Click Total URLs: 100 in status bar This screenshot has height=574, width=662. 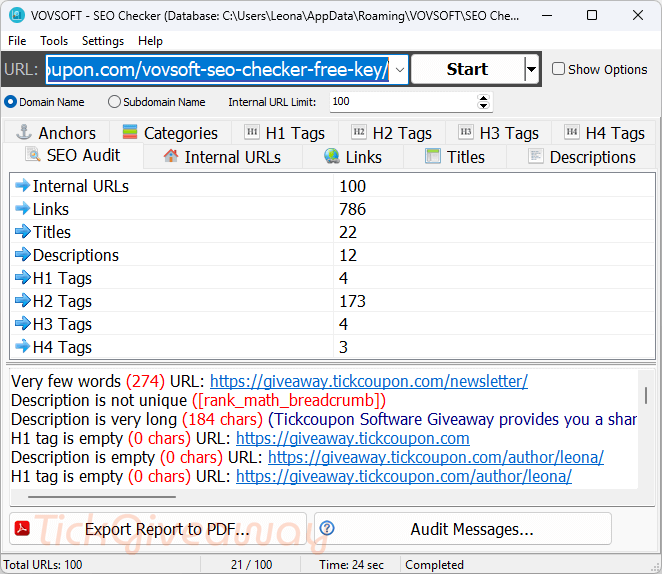point(43,565)
